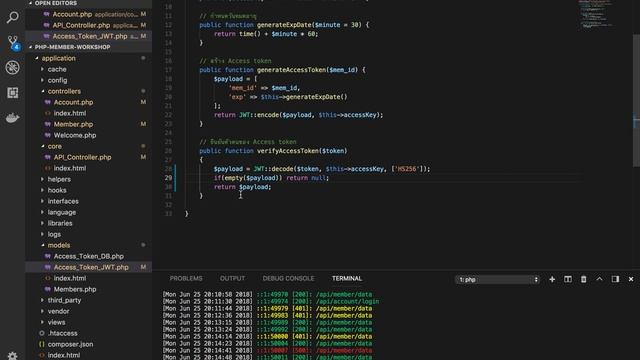The height and width of the screenshot is (360, 640).
Task: Open the Docker view icon
Action: pos(12,118)
